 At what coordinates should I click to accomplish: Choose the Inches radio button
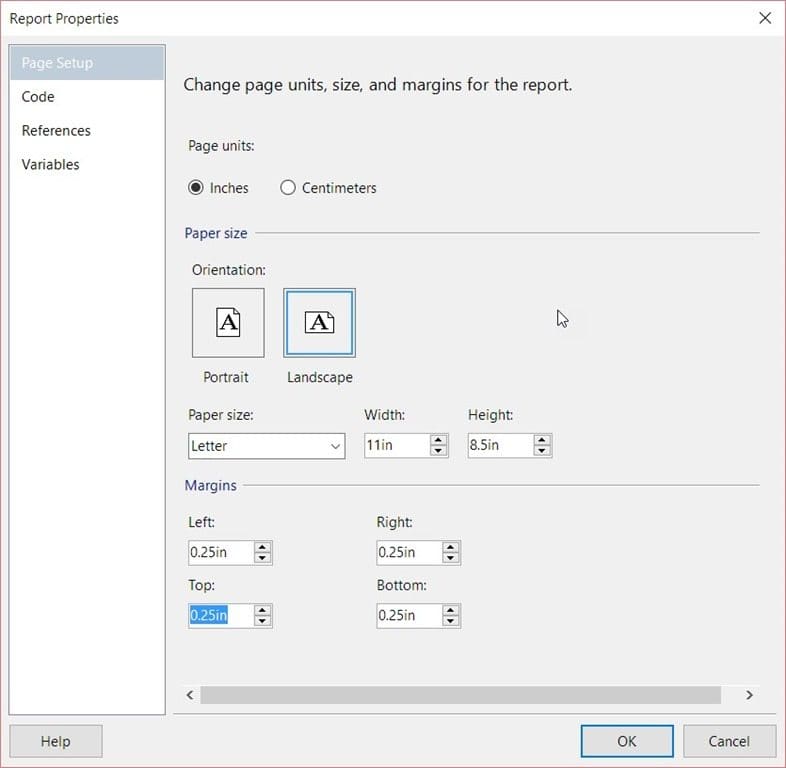[195, 187]
